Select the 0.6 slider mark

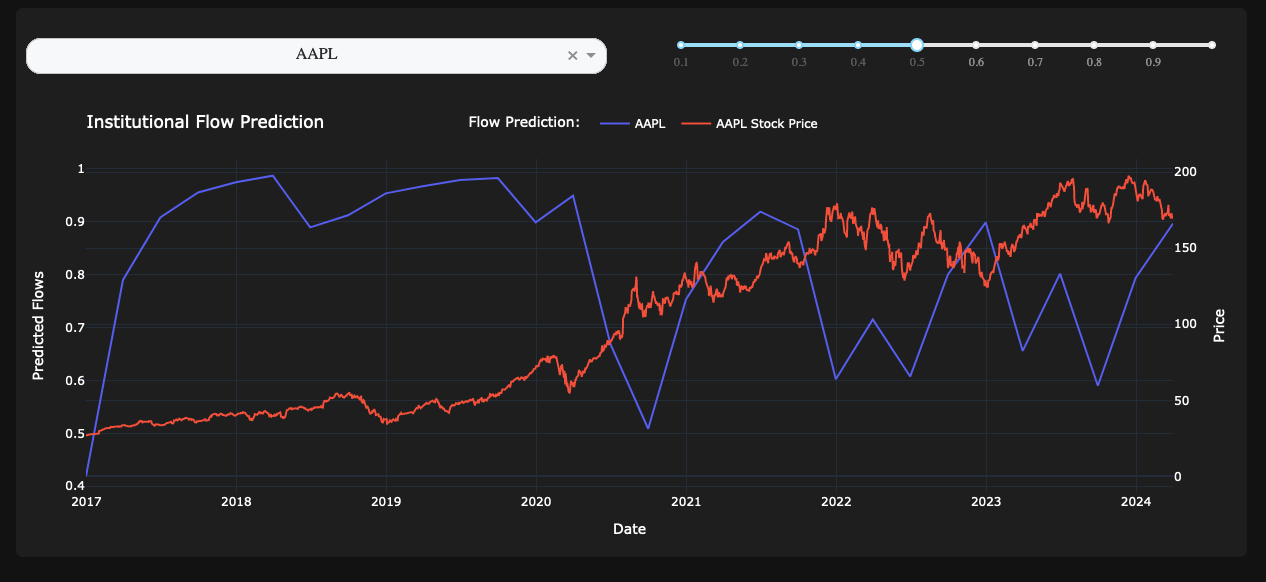976,45
